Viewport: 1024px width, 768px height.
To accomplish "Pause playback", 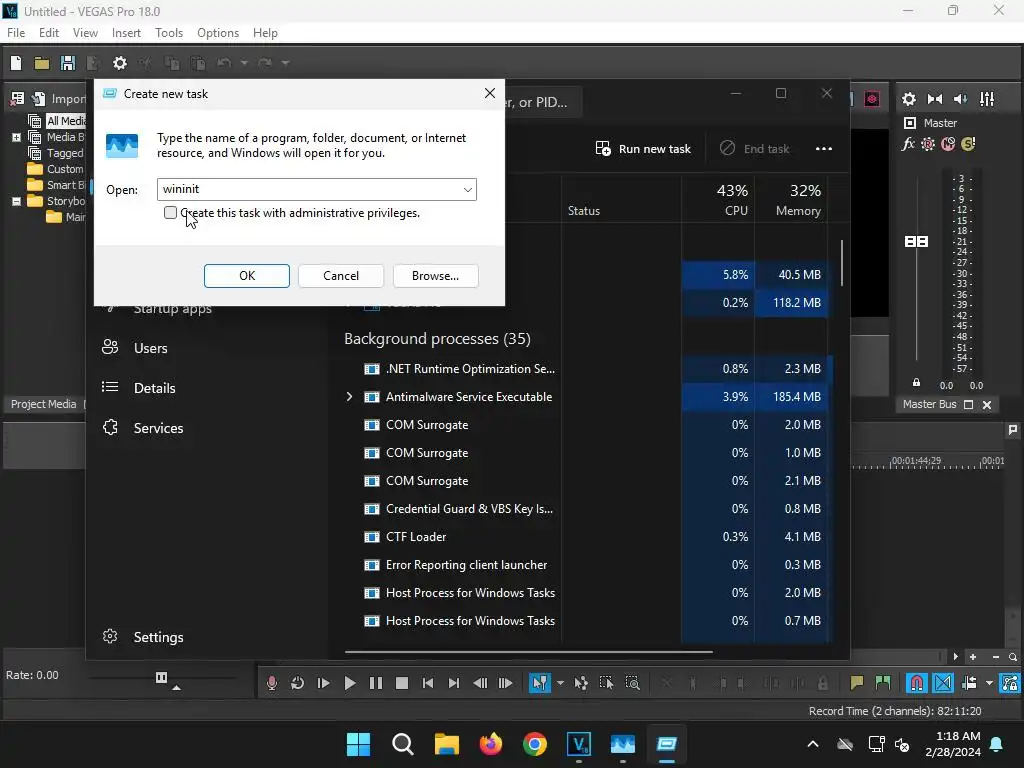I will tap(376, 683).
